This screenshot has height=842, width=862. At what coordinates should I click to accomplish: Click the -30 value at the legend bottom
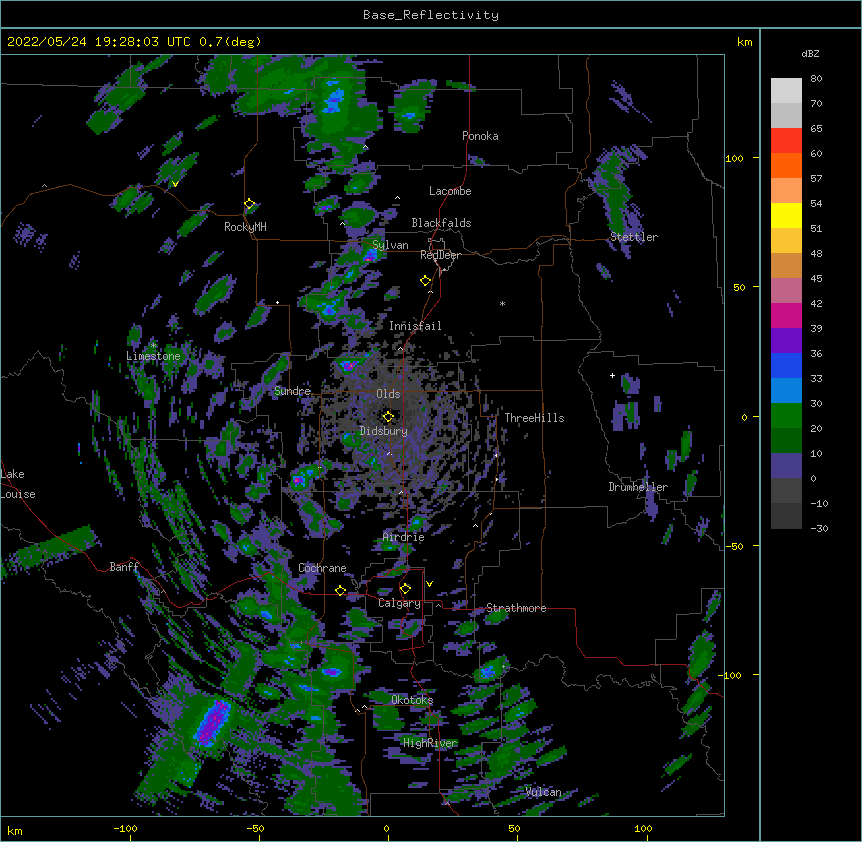tap(819, 529)
